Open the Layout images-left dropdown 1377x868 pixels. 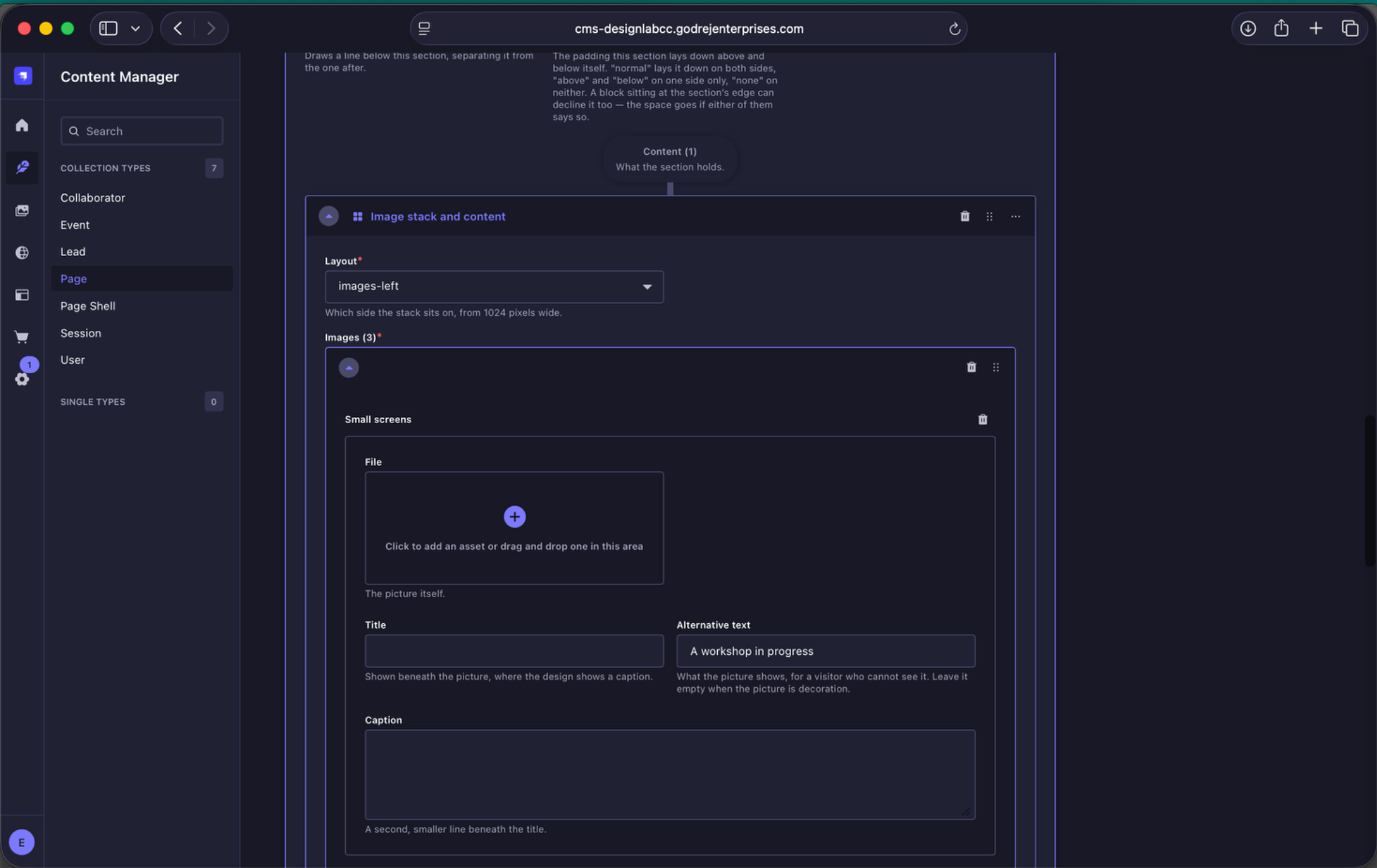[x=494, y=287]
